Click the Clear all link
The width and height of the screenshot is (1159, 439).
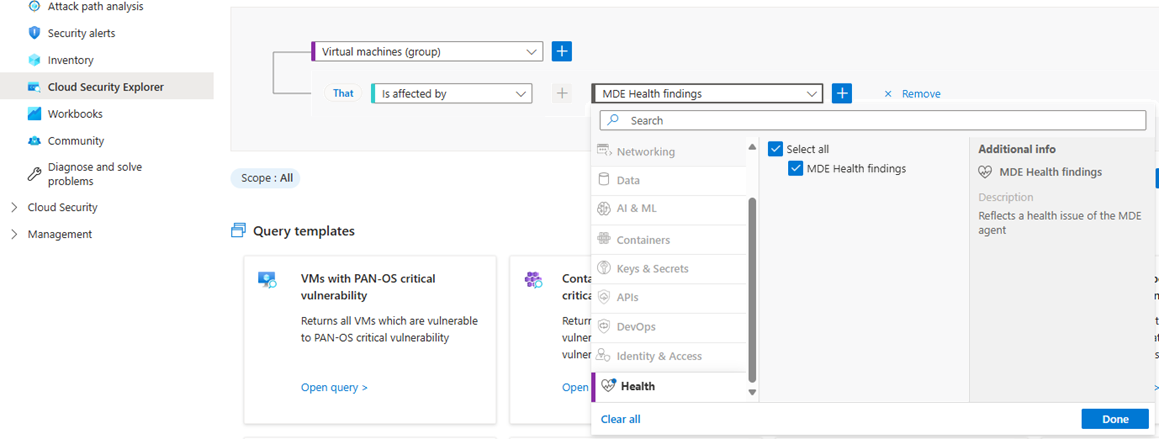click(x=620, y=419)
